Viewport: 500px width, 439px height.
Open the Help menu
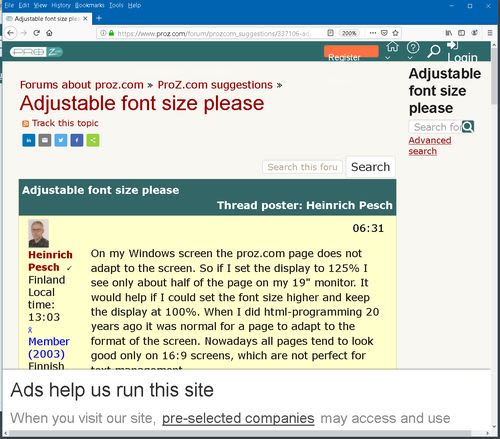point(134,5)
